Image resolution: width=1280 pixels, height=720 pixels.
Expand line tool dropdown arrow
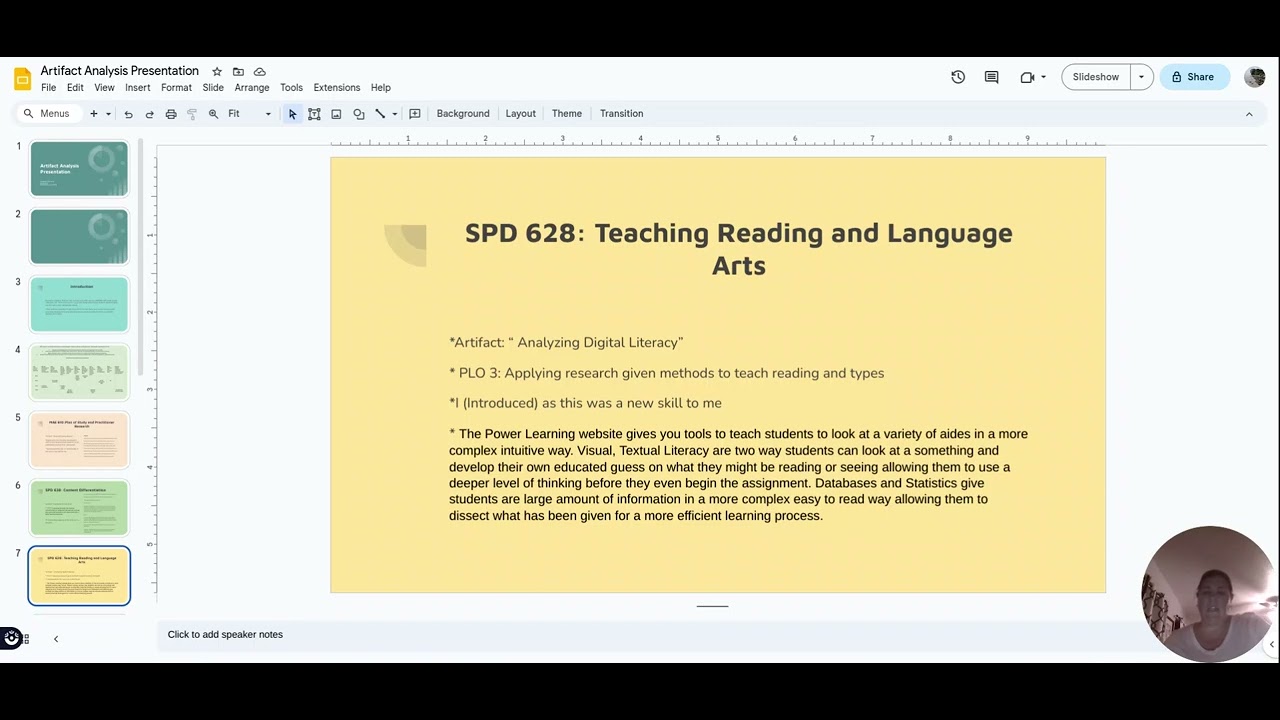point(395,114)
